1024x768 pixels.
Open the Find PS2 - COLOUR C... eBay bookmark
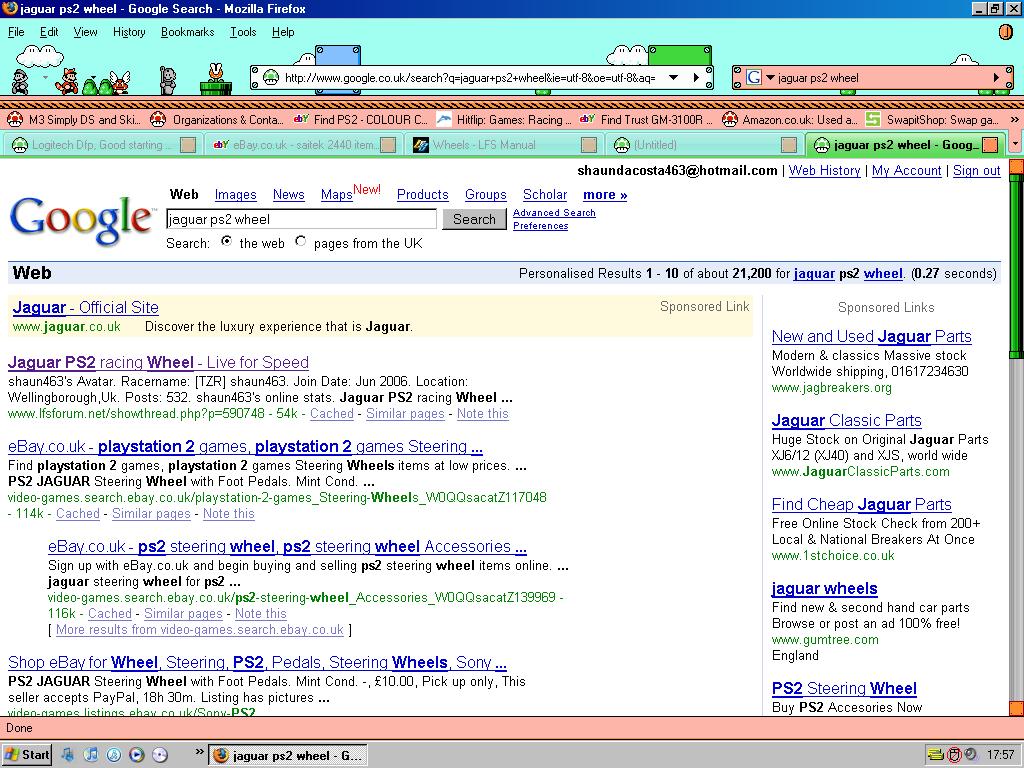[360, 120]
